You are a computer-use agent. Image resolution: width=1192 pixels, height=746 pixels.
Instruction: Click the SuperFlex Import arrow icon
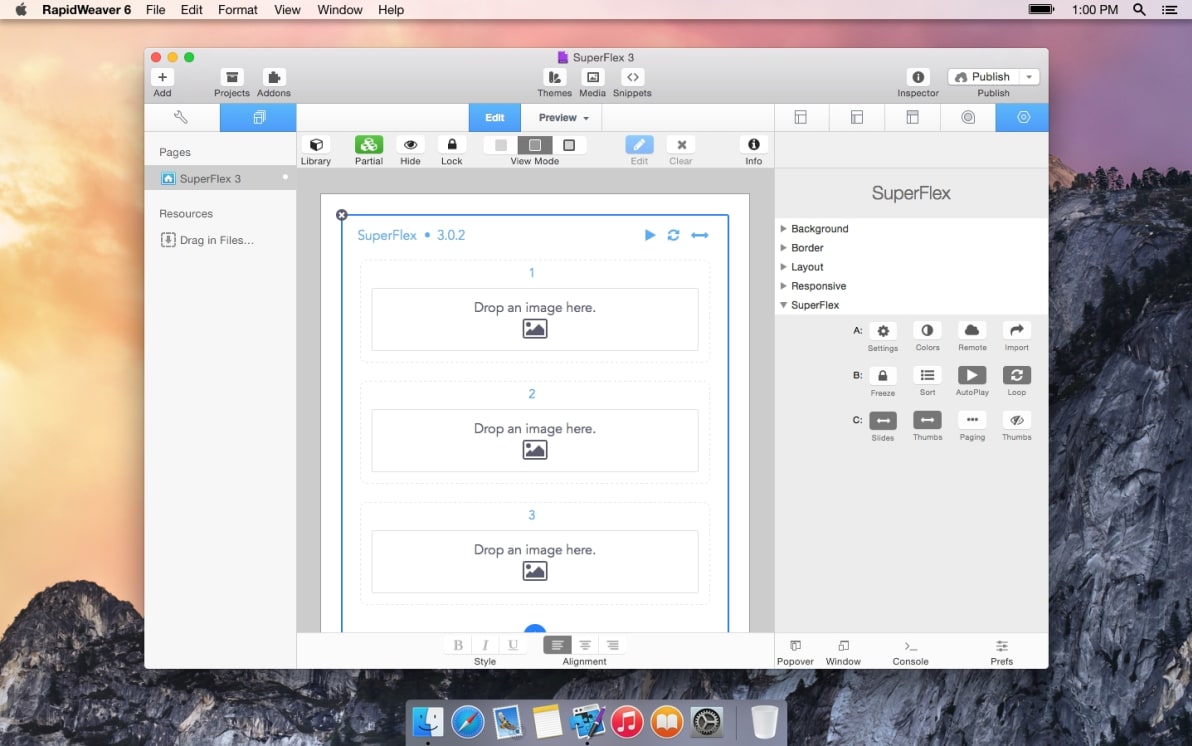[1016, 331]
